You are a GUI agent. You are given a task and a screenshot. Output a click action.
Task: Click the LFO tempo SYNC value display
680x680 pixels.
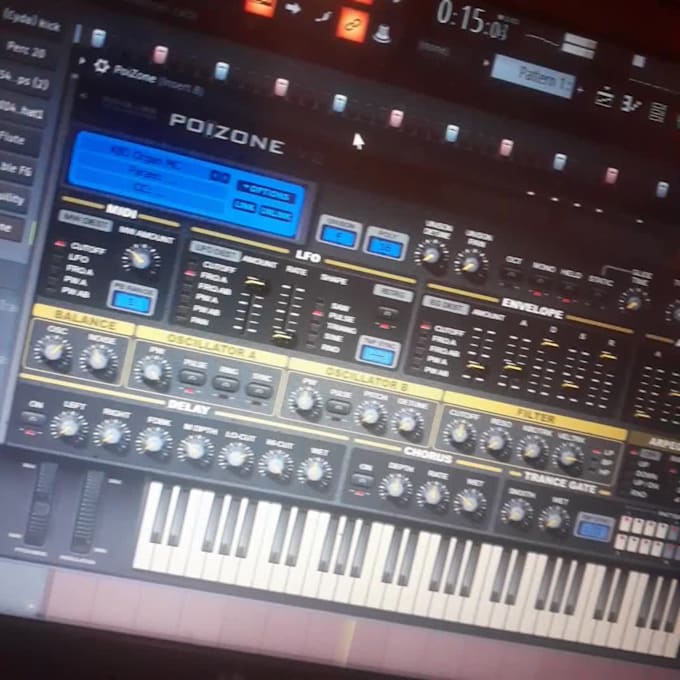pos(377,355)
